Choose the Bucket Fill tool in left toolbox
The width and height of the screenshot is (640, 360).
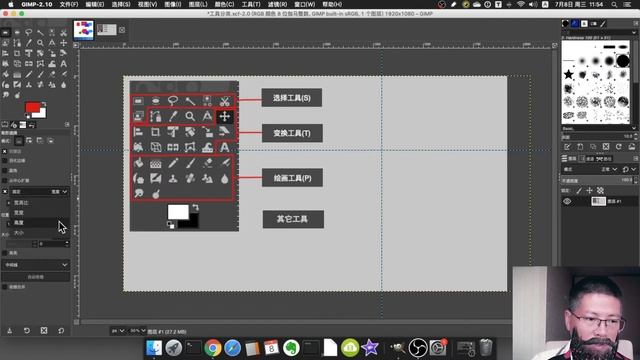coord(6,75)
